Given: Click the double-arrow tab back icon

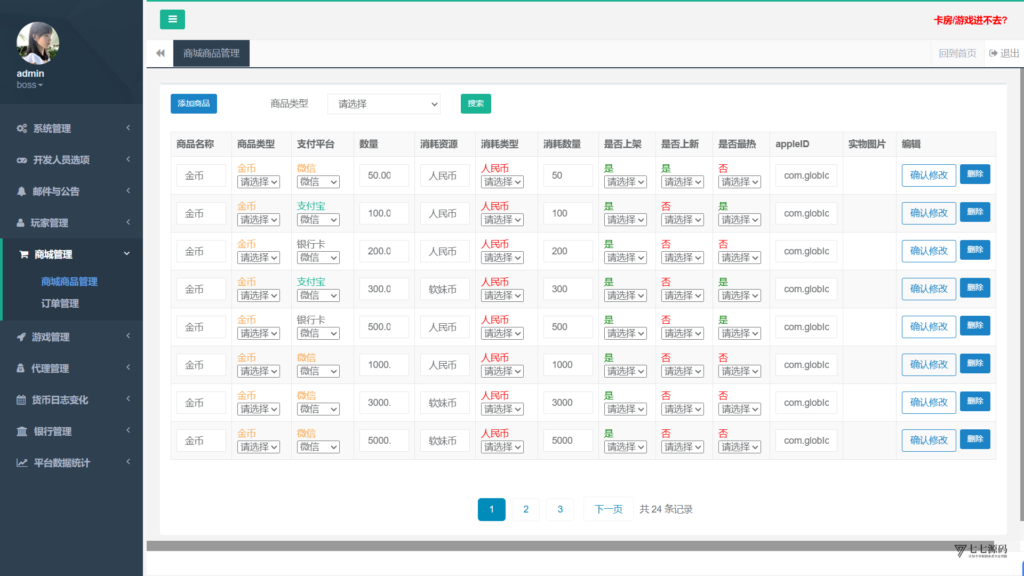Looking at the screenshot, I should point(160,53).
